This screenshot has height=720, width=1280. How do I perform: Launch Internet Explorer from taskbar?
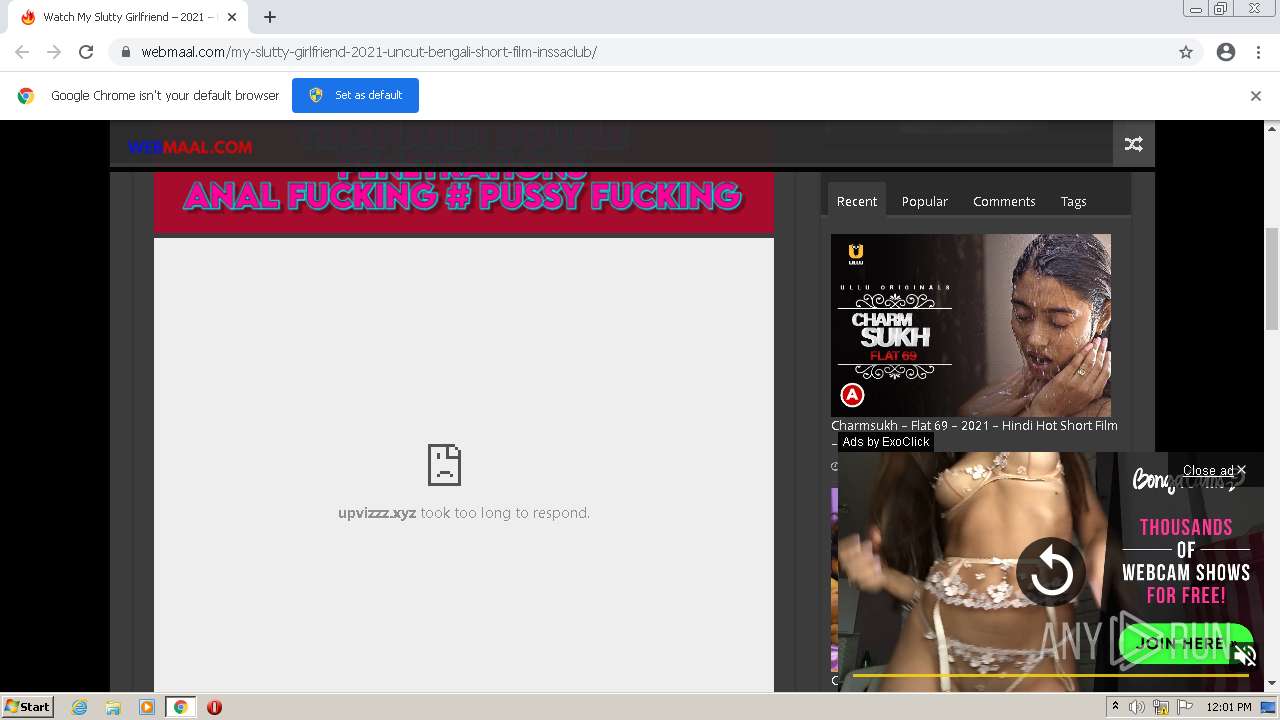click(x=80, y=707)
